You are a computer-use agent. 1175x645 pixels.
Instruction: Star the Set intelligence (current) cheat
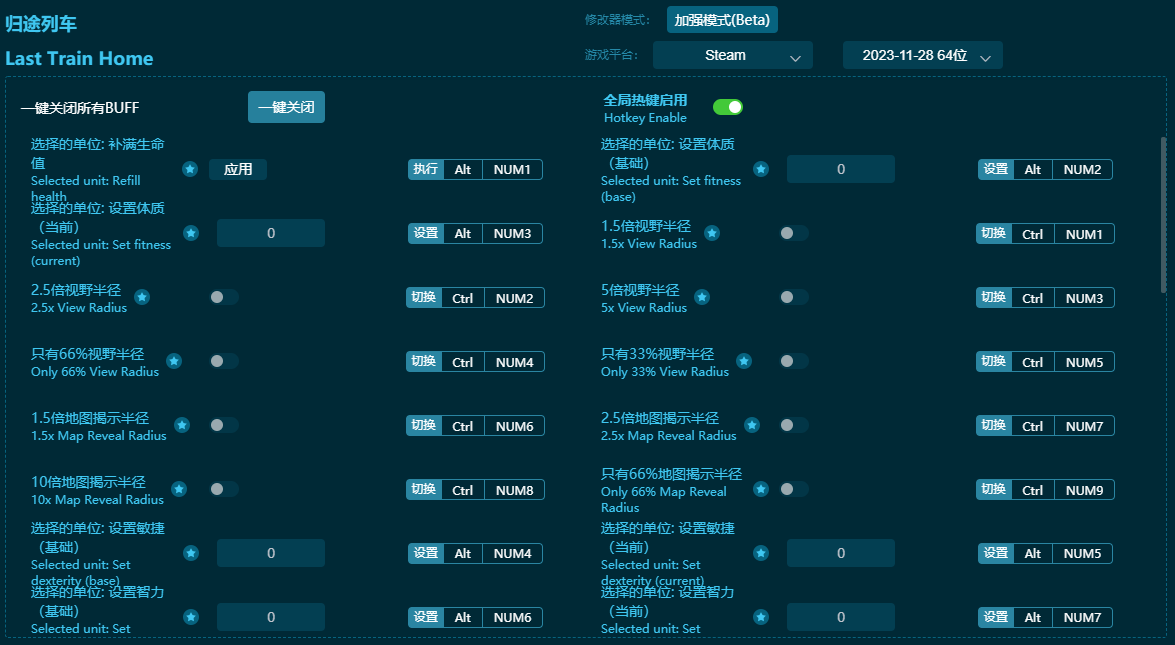pyautogui.click(x=761, y=617)
